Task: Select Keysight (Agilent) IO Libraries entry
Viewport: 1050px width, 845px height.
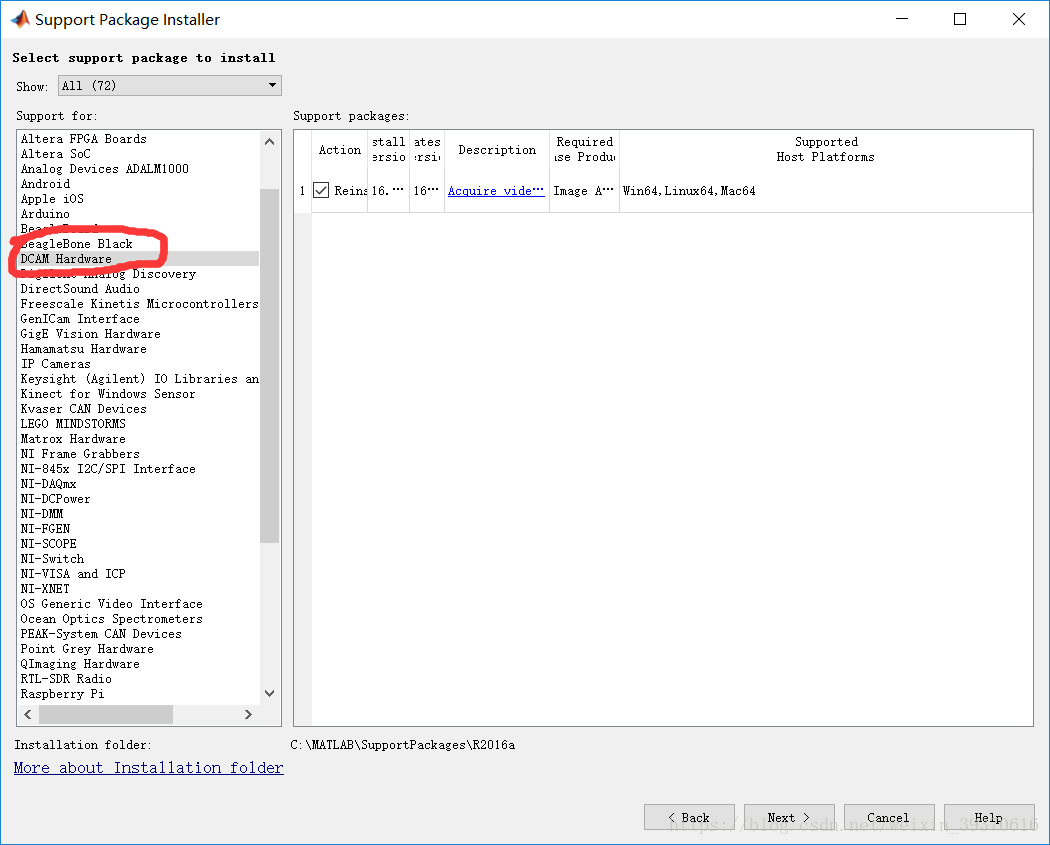Action: tap(139, 379)
